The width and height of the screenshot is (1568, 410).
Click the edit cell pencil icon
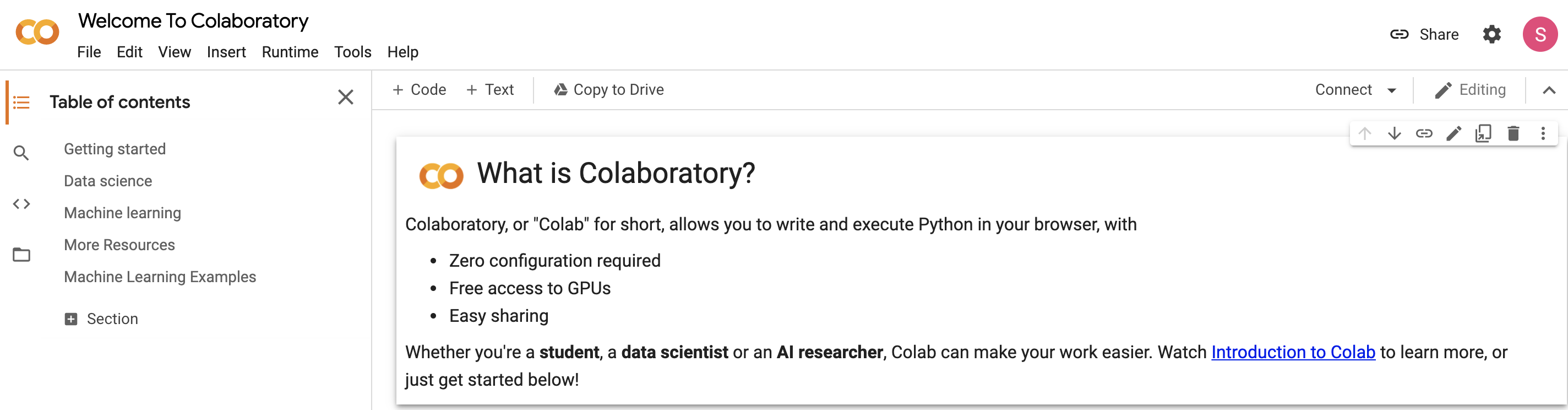[1453, 133]
